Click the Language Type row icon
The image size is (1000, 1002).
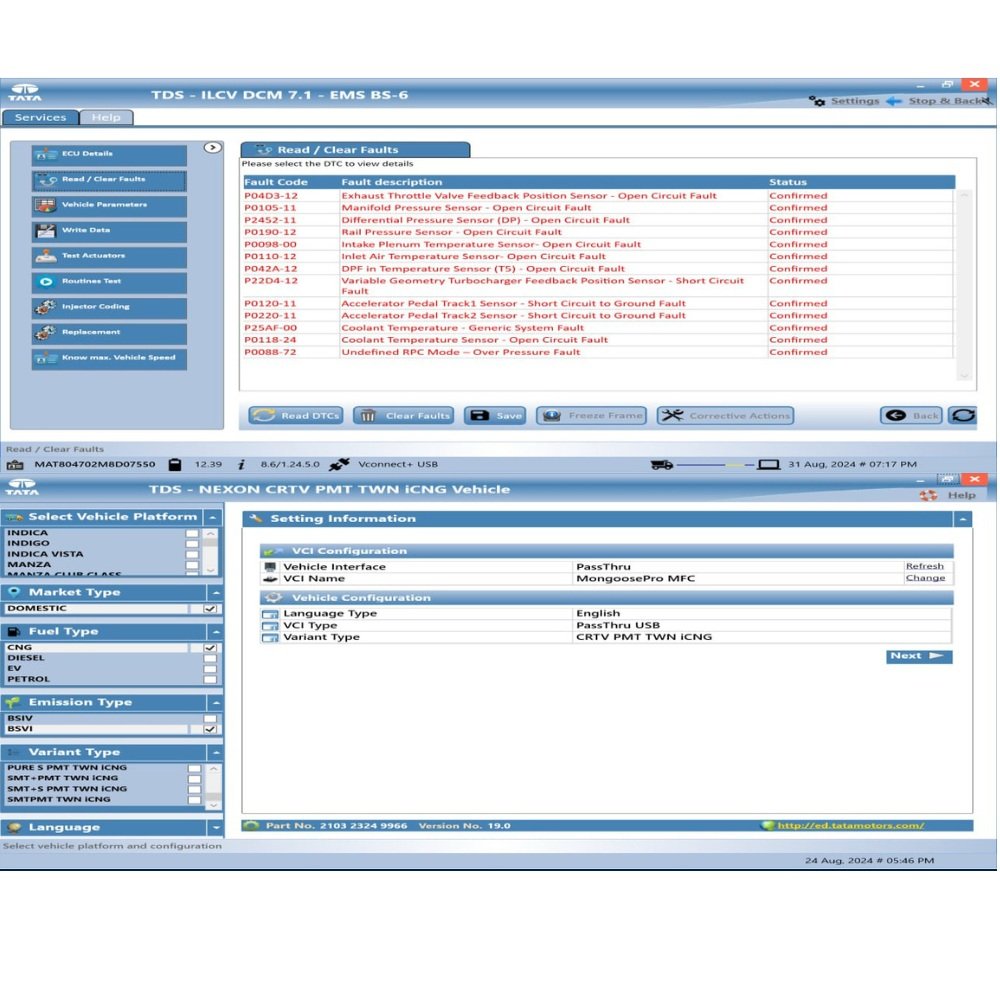point(270,614)
